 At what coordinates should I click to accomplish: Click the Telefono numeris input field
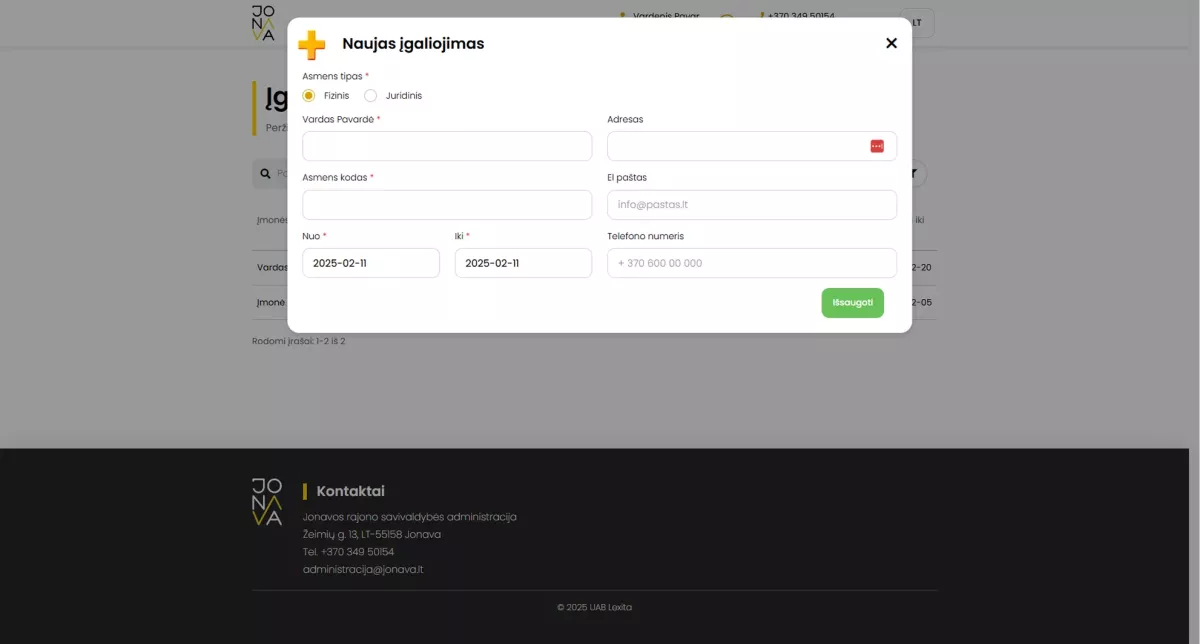click(x=752, y=262)
